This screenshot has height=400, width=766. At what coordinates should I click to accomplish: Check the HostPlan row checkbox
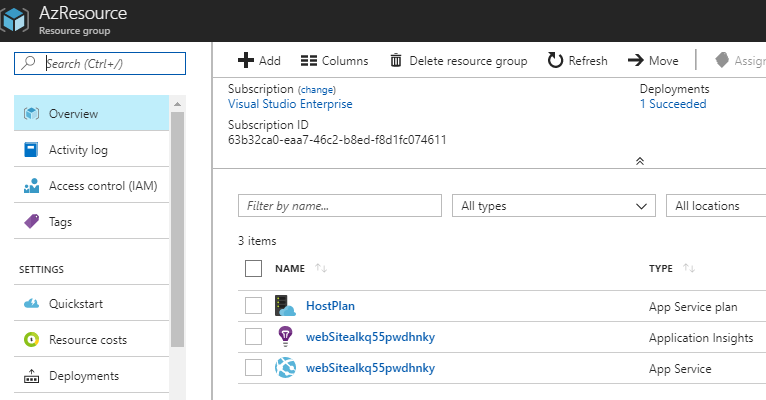(254, 306)
